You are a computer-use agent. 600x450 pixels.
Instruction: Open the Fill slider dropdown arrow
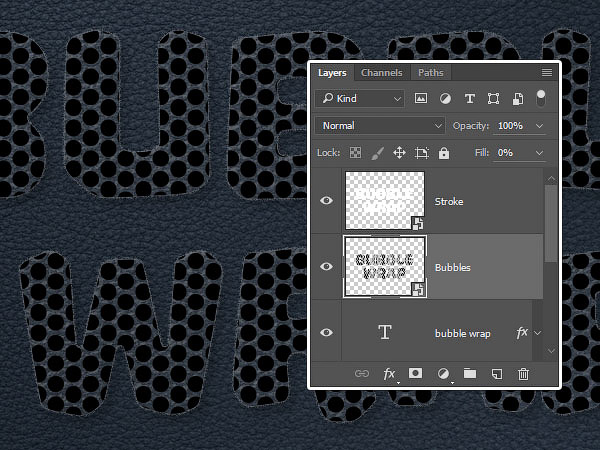540,153
